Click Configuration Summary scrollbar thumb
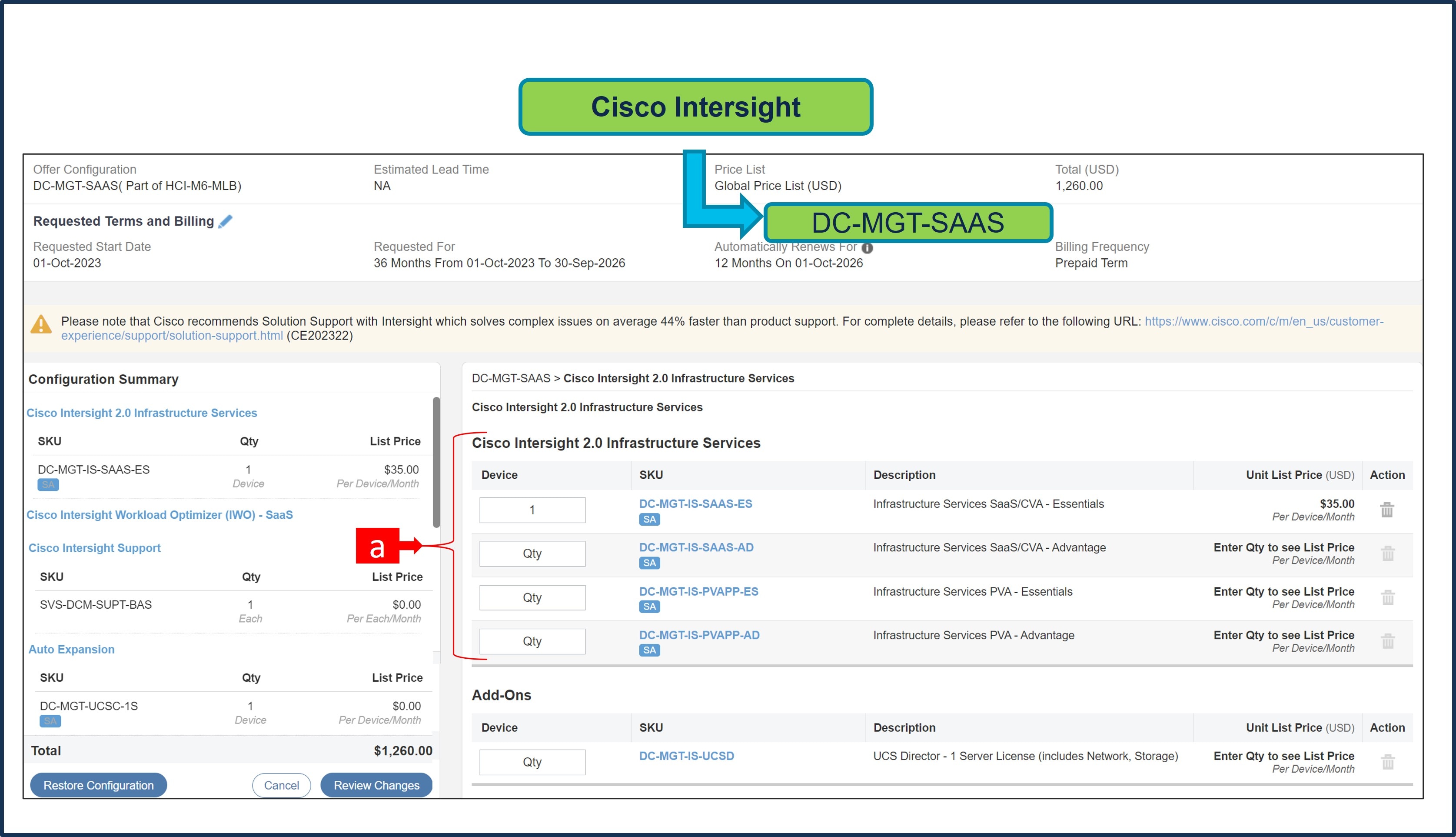 (x=436, y=462)
